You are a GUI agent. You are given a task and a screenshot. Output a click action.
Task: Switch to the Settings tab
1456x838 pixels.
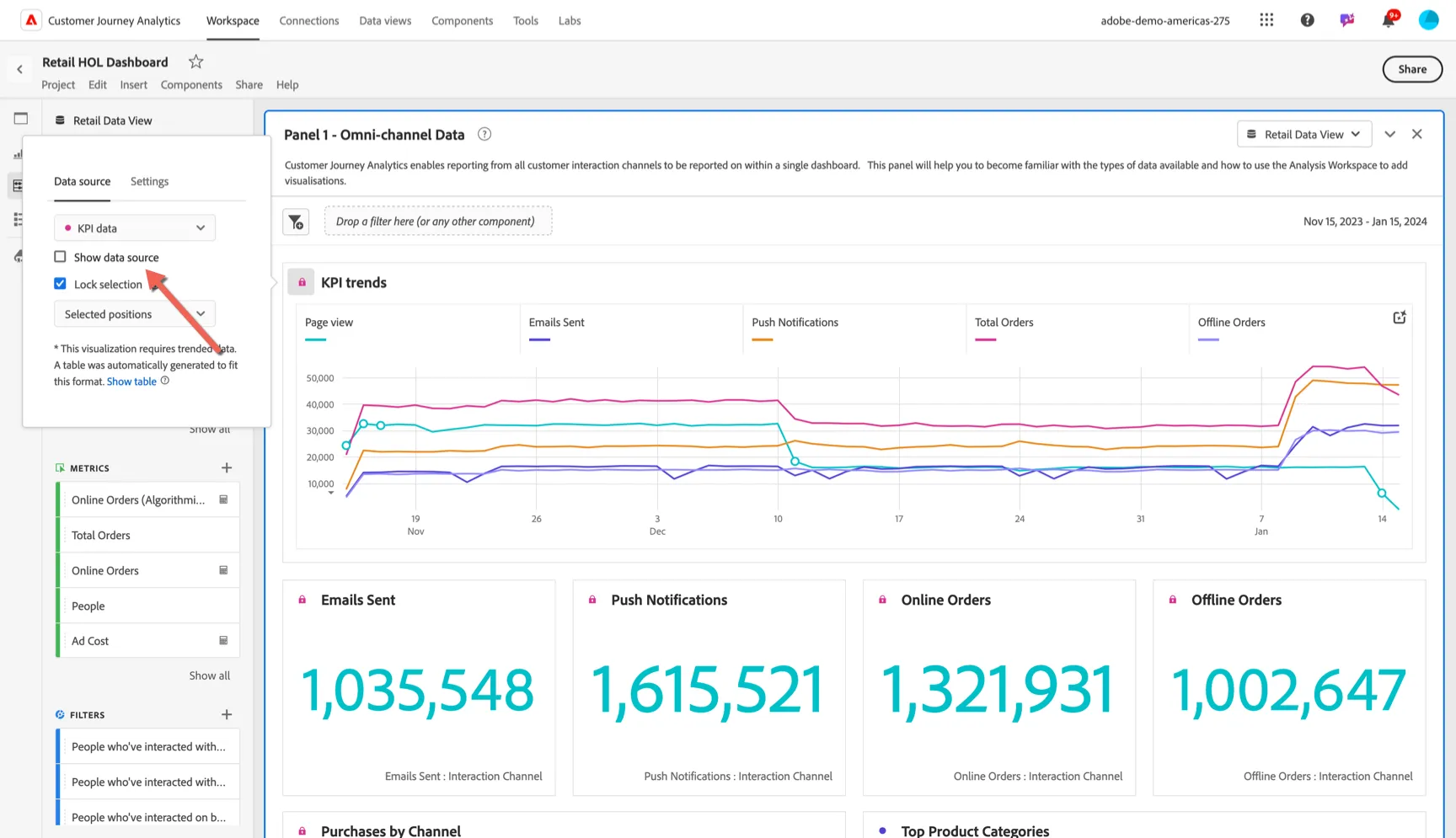click(149, 182)
